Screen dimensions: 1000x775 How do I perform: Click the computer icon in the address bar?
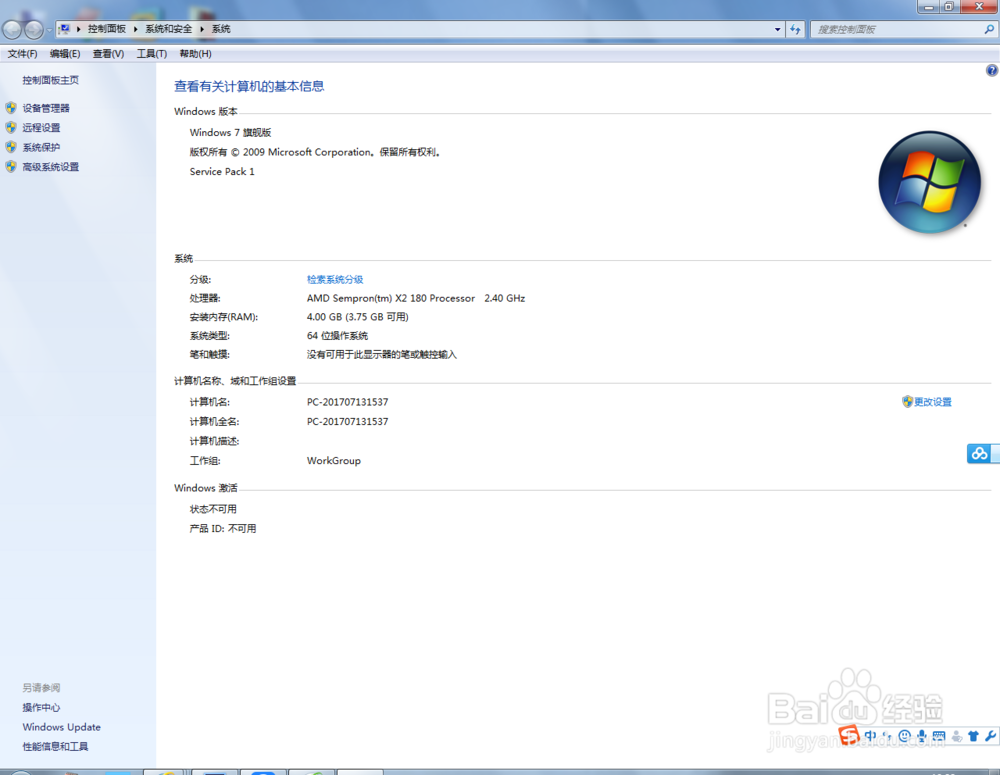pos(64,29)
